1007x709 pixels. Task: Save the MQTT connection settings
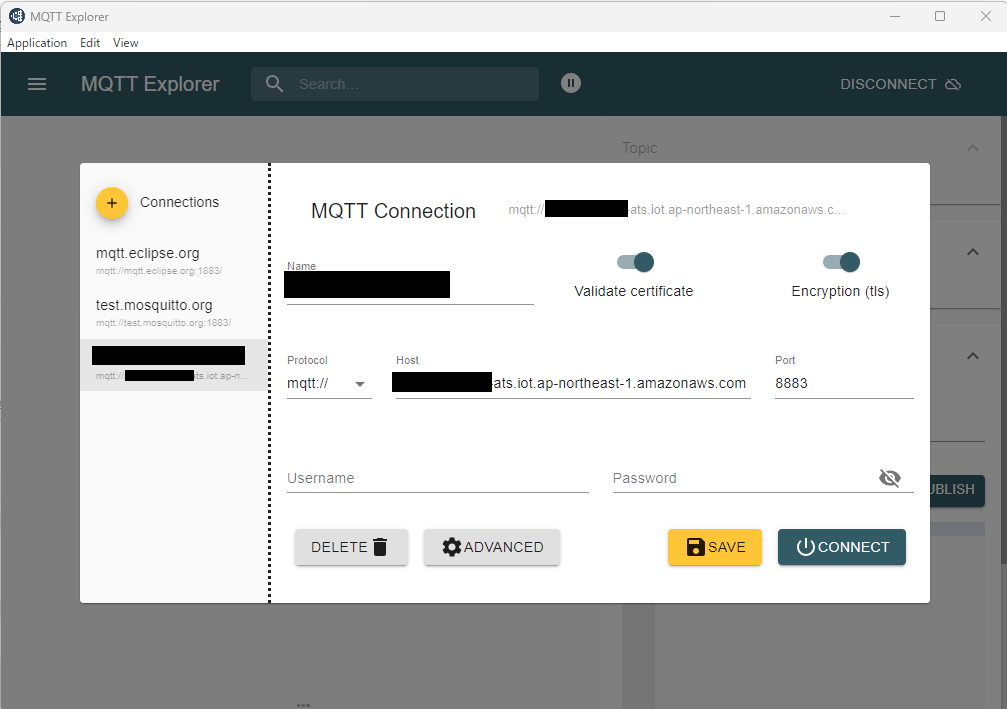pyautogui.click(x=714, y=547)
